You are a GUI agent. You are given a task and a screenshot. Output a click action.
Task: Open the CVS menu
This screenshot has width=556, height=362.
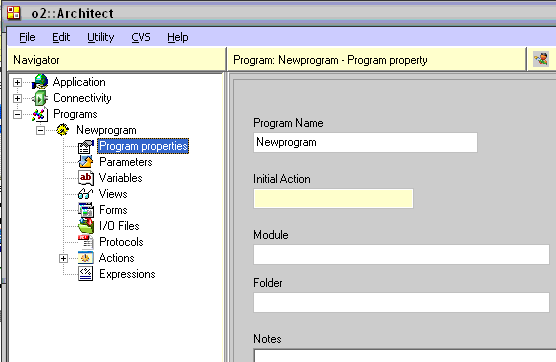141,37
